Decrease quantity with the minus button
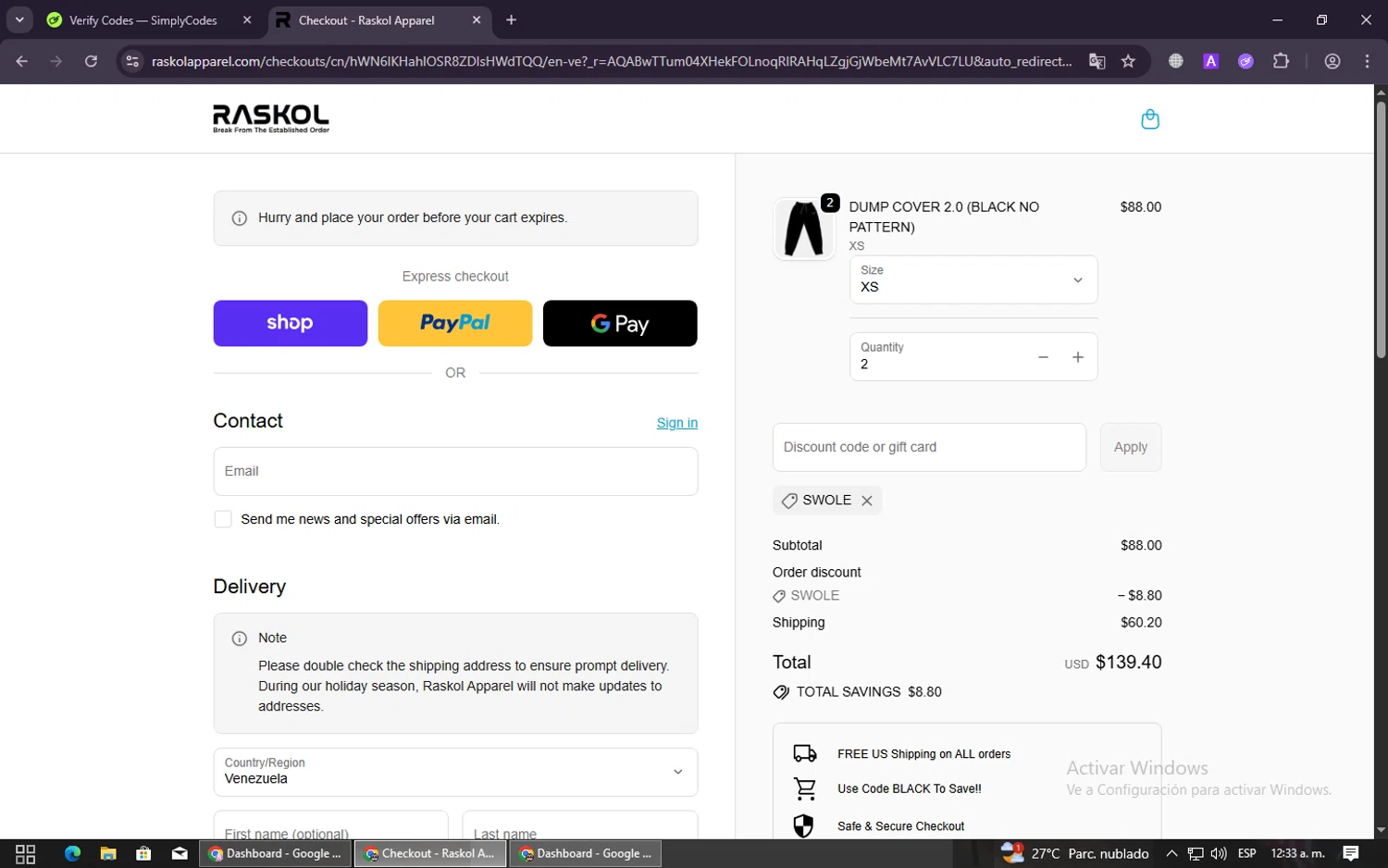Viewport: 1388px width, 868px height. (1043, 357)
